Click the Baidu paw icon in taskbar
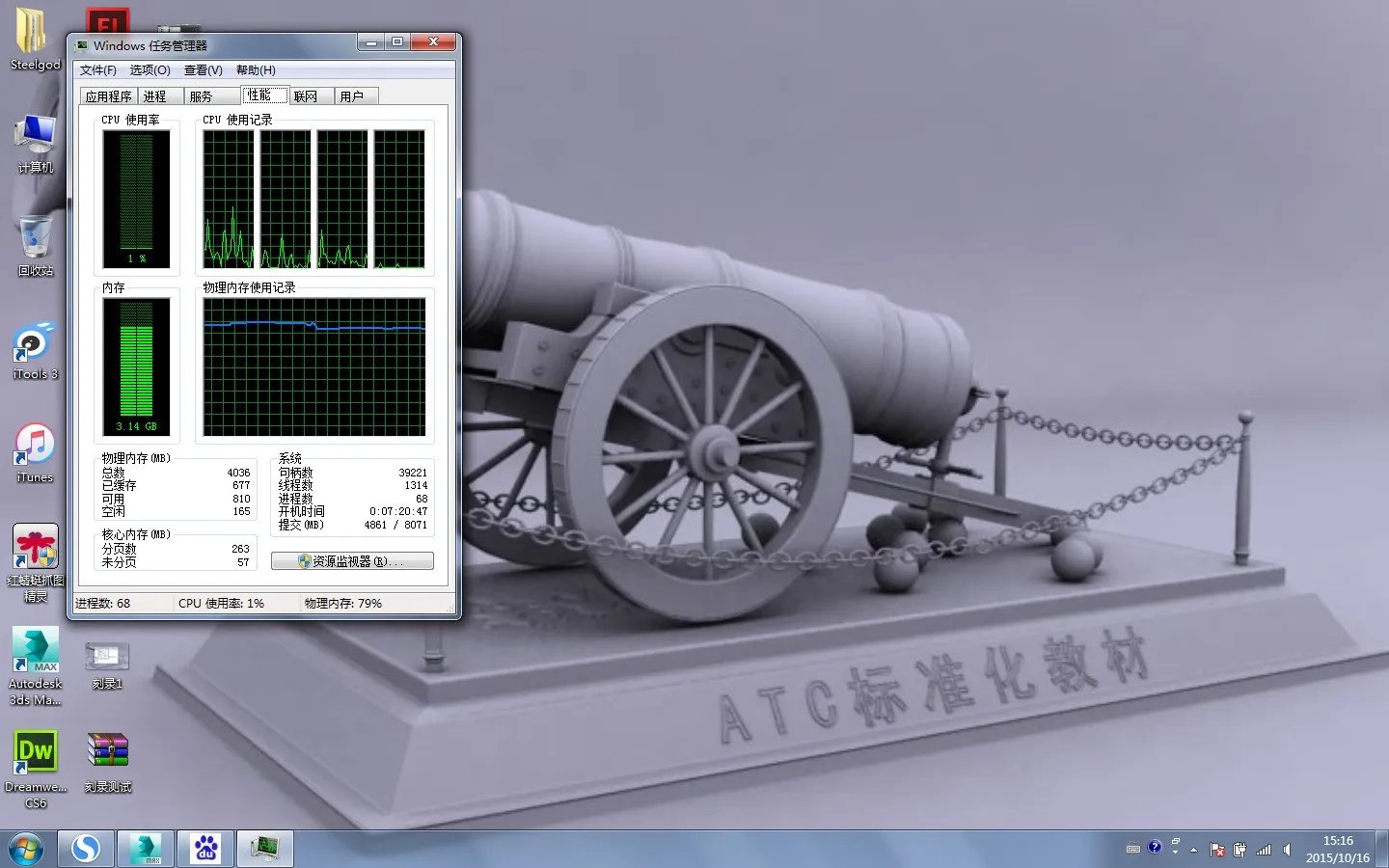Image resolution: width=1389 pixels, height=868 pixels. pyautogui.click(x=205, y=849)
